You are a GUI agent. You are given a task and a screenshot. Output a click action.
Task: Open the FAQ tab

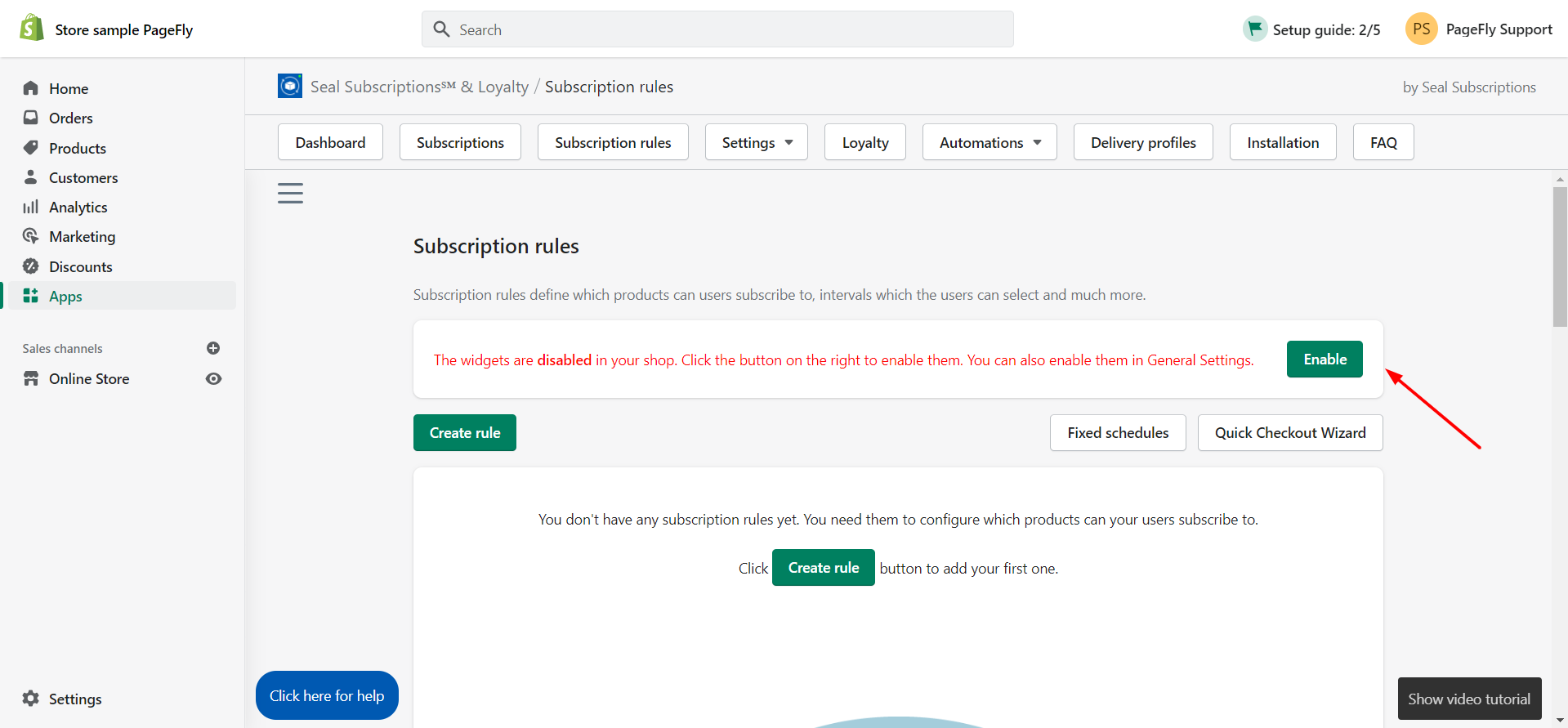1383,142
